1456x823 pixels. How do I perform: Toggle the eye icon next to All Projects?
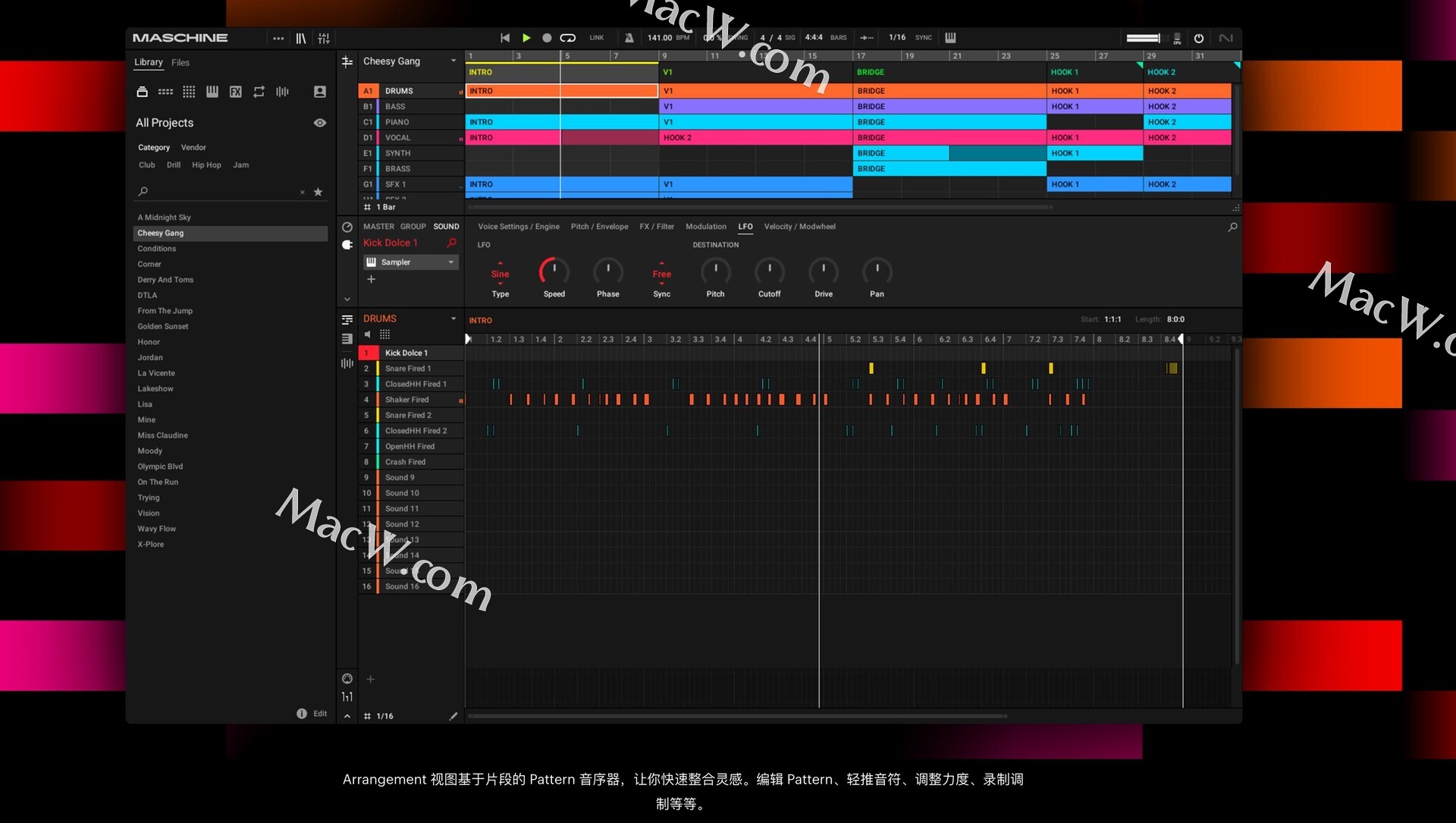320,123
